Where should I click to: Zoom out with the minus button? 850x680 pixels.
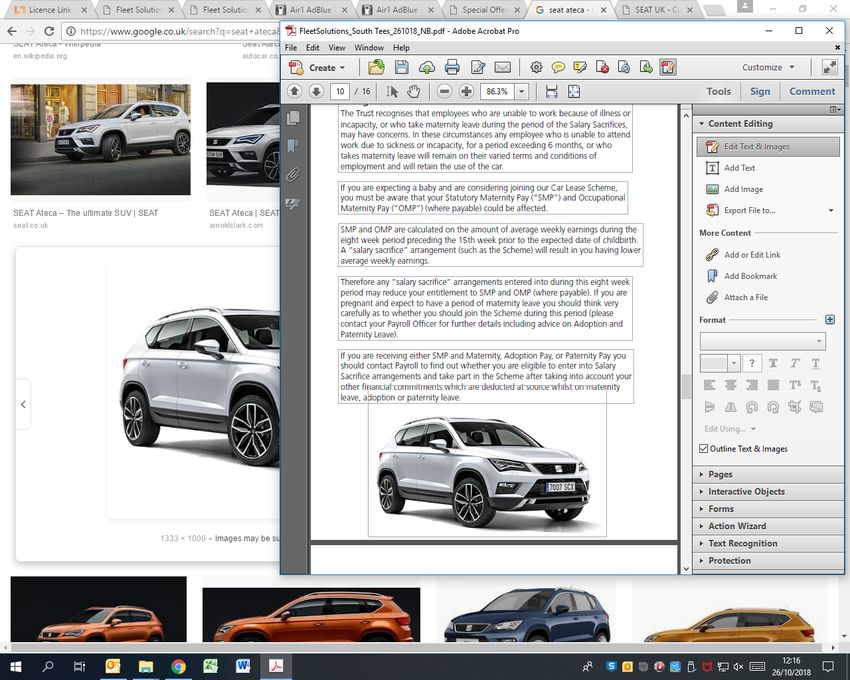444,91
